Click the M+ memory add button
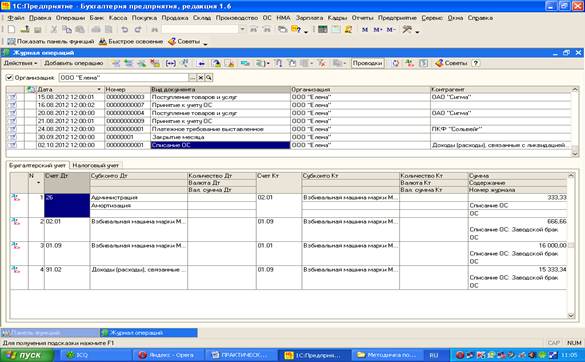The width and height of the screenshot is (585, 362). pos(378,29)
